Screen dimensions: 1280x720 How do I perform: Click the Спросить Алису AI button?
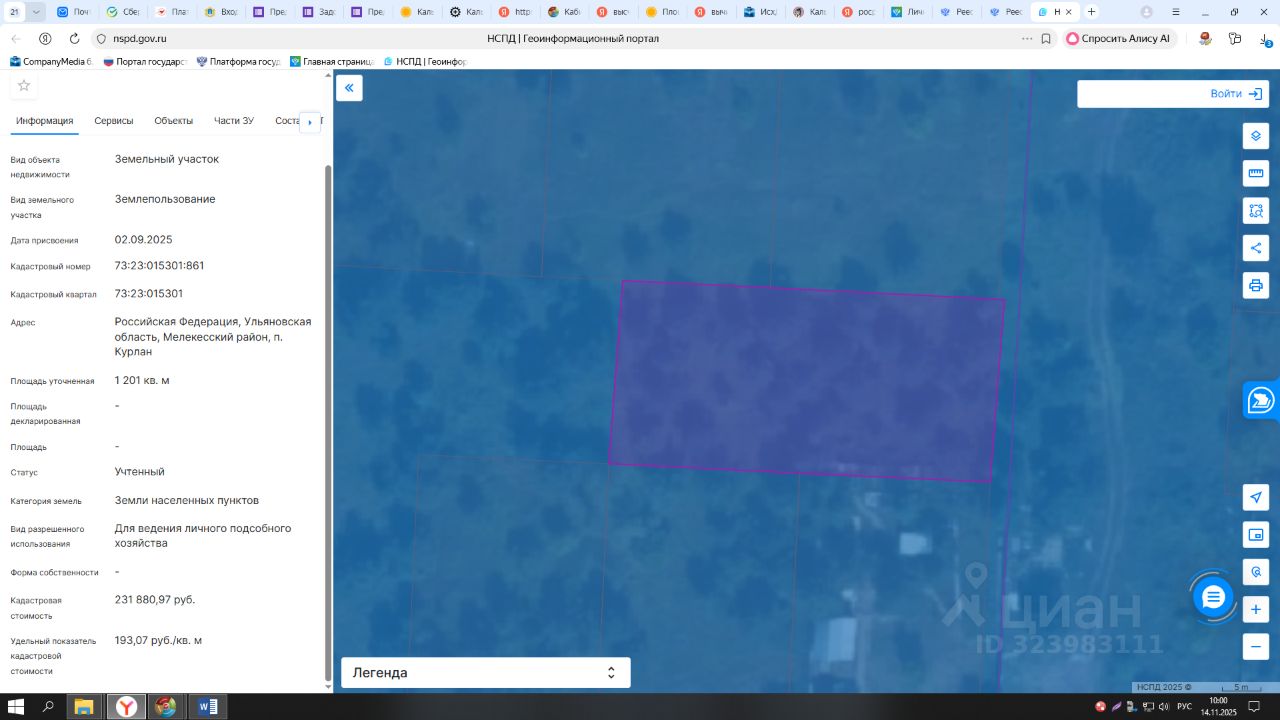click(x=1117, y=38)
